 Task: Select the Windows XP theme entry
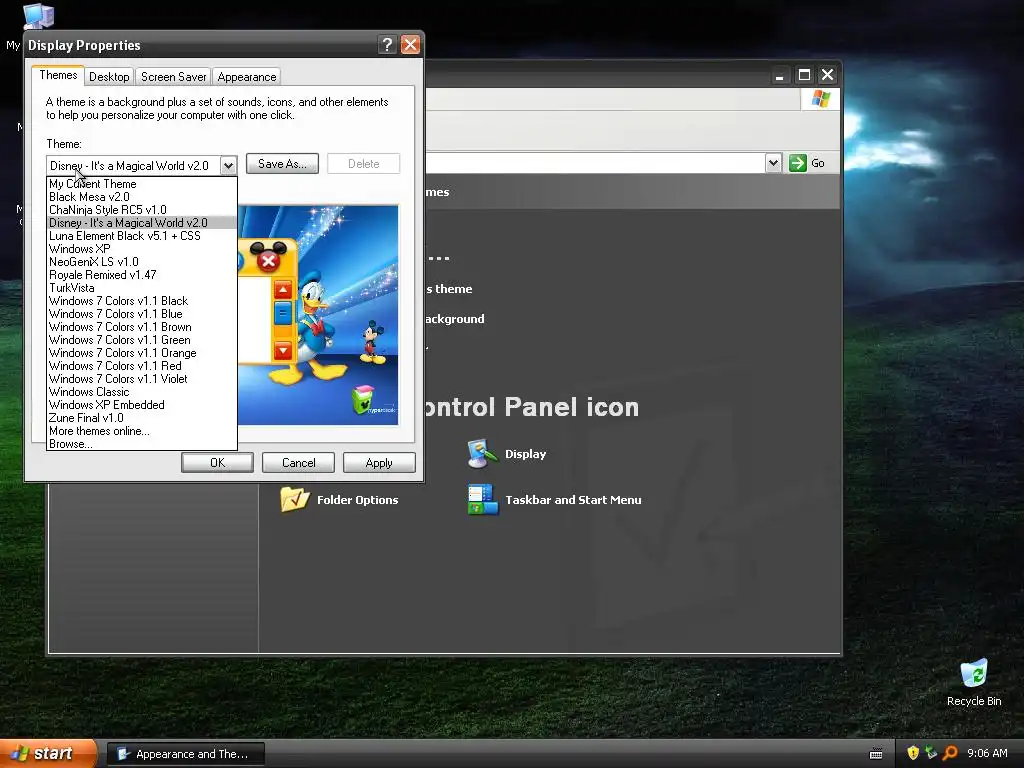tap(142, 249)
